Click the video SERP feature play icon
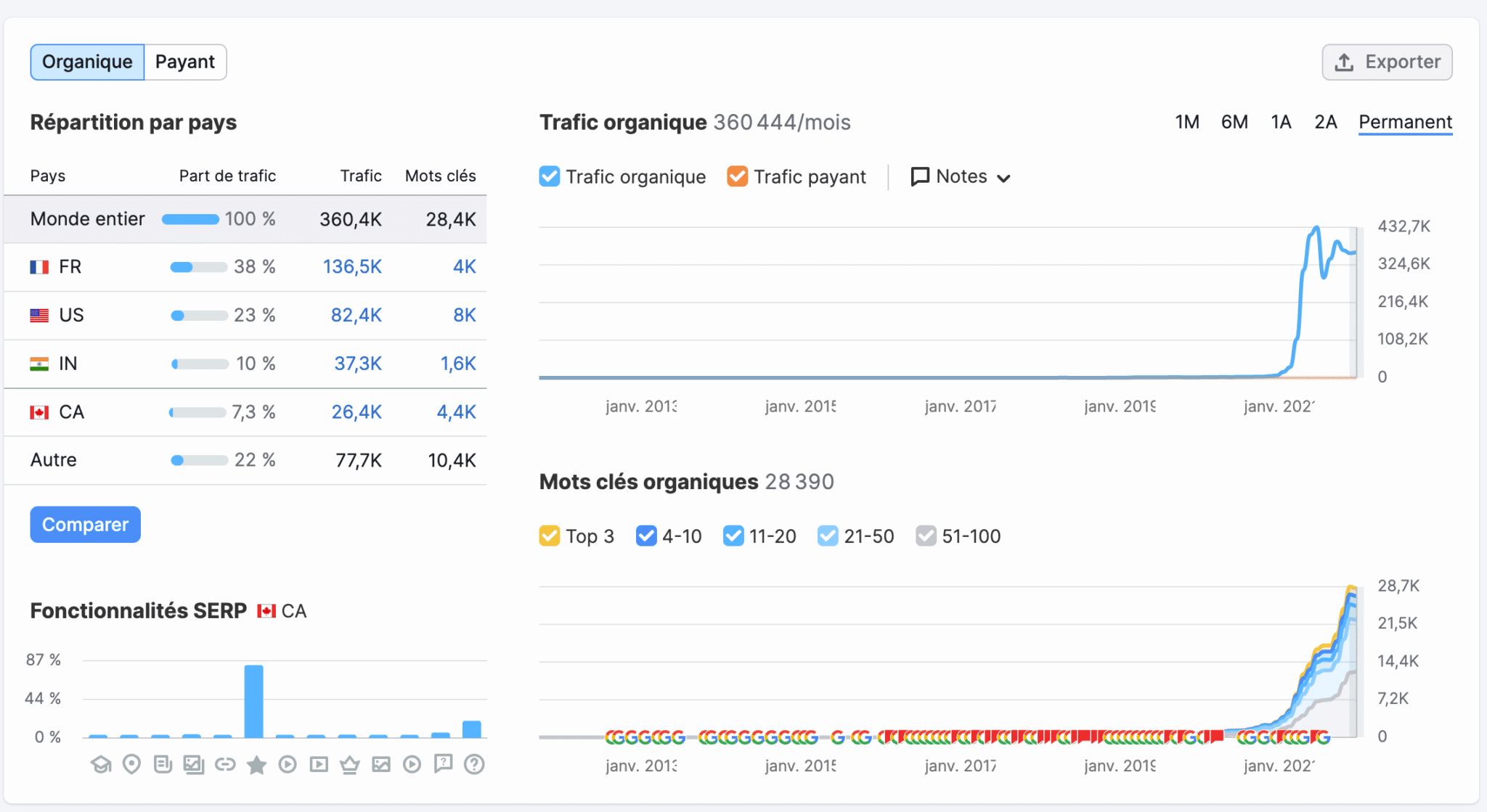The image size is (1487, 812). [x=288, y=763]
